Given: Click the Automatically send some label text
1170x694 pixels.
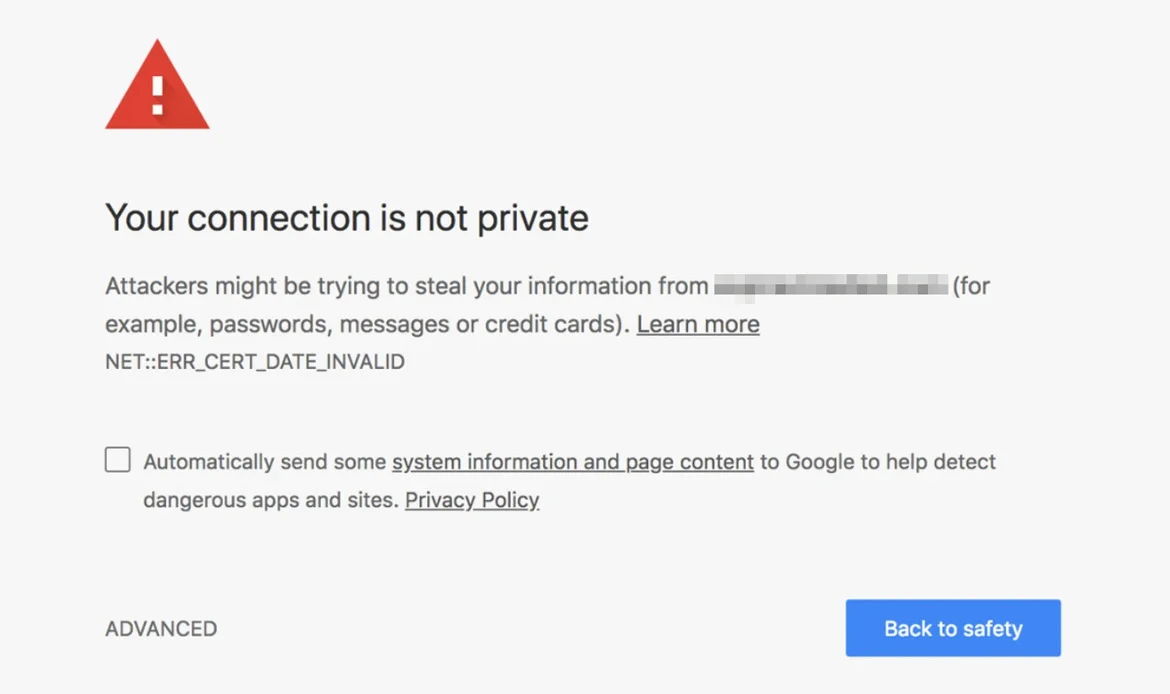Looking at the screenshot, I should [x=265, y=462].
